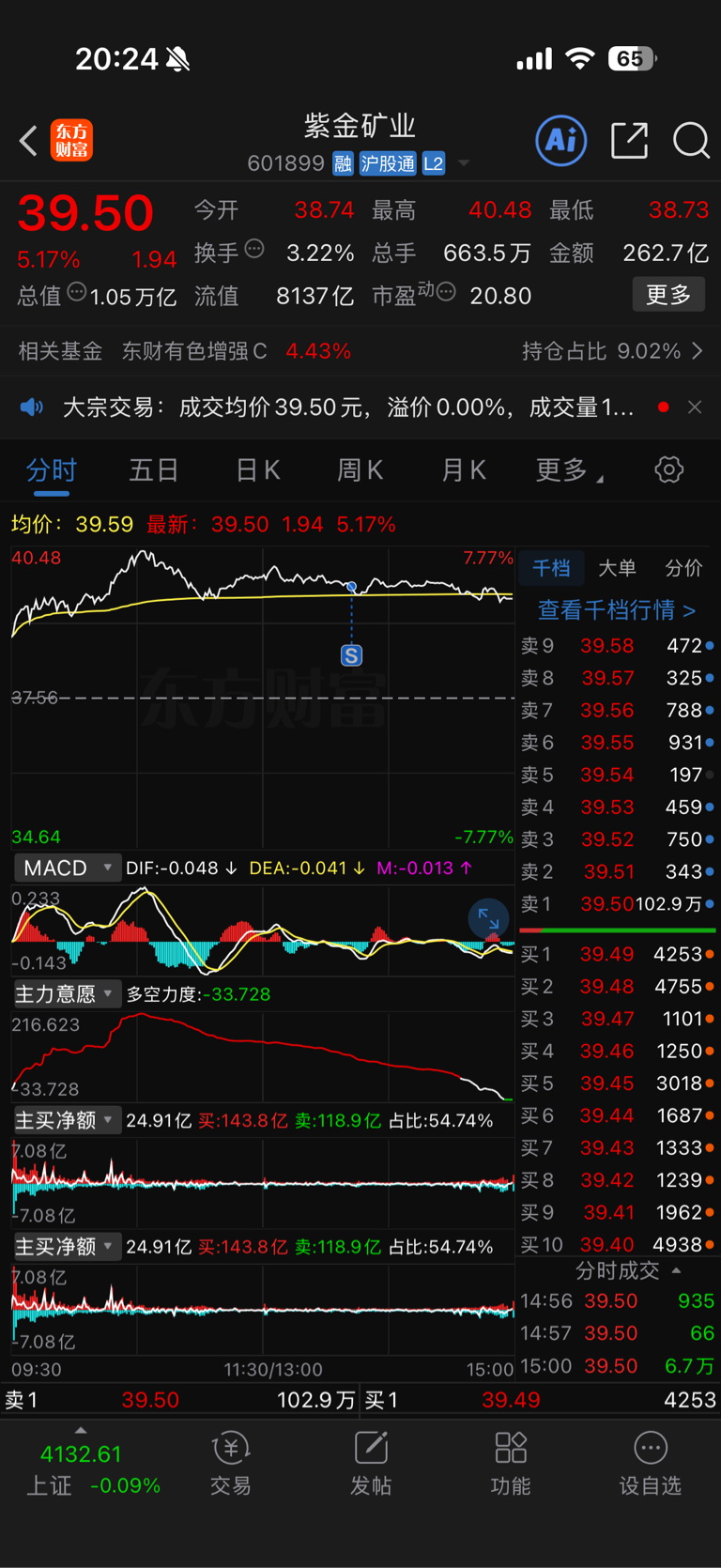The width and height of the screenshot is (721, 1568).
Task: Tap the 买10 39.40 order row
Action: (617, 1245)
